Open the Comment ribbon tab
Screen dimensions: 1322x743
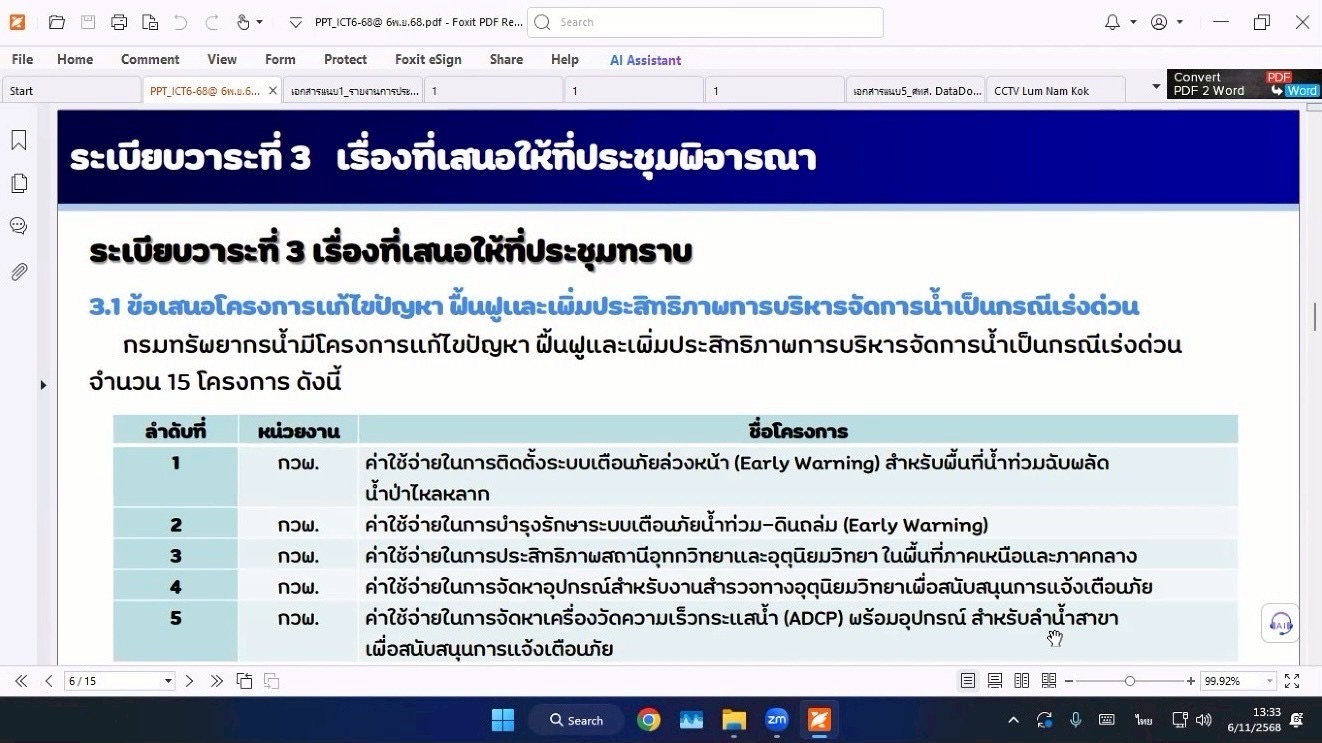tap(150, 60)
